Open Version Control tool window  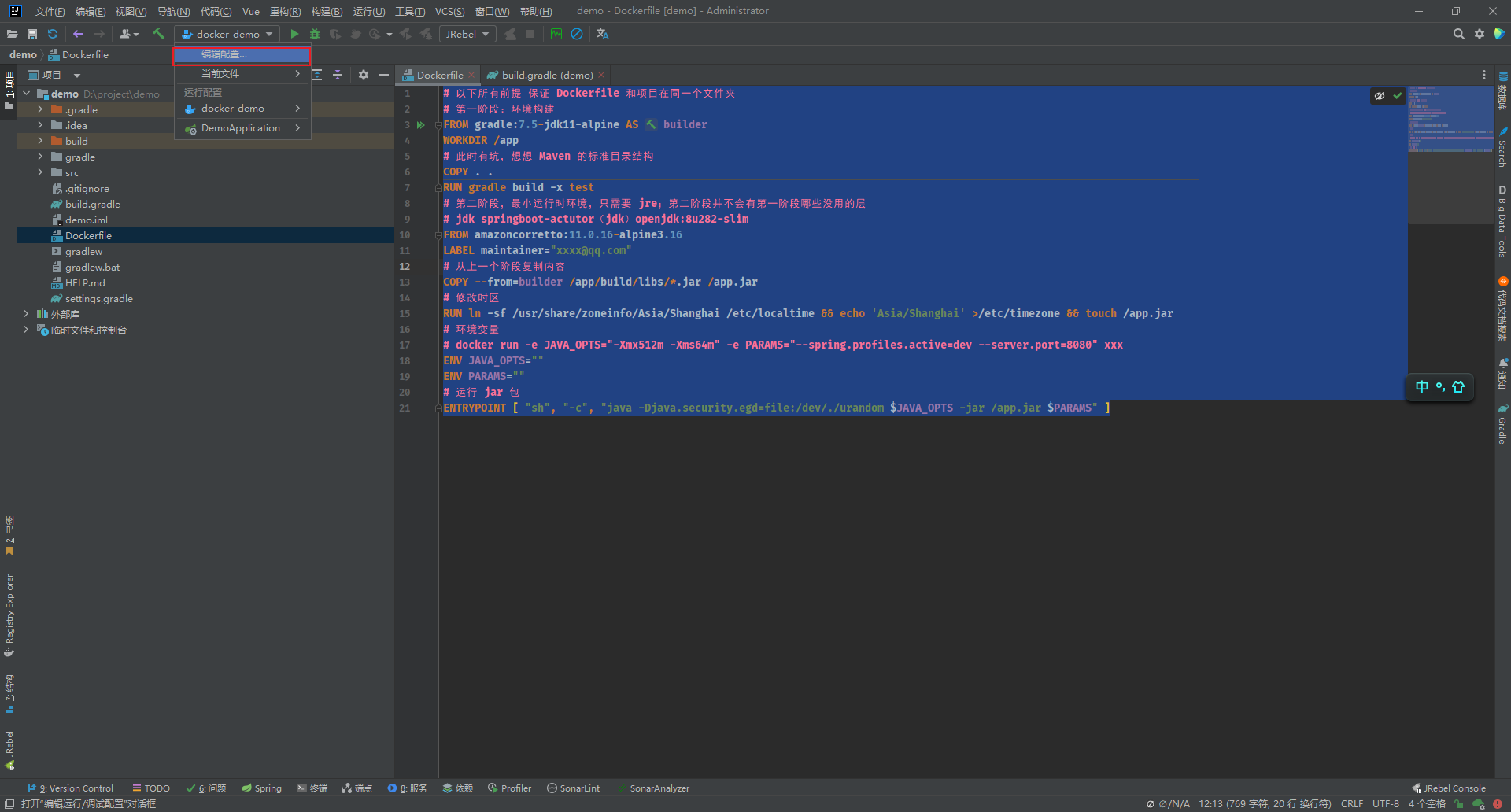(x=71, y=788)
